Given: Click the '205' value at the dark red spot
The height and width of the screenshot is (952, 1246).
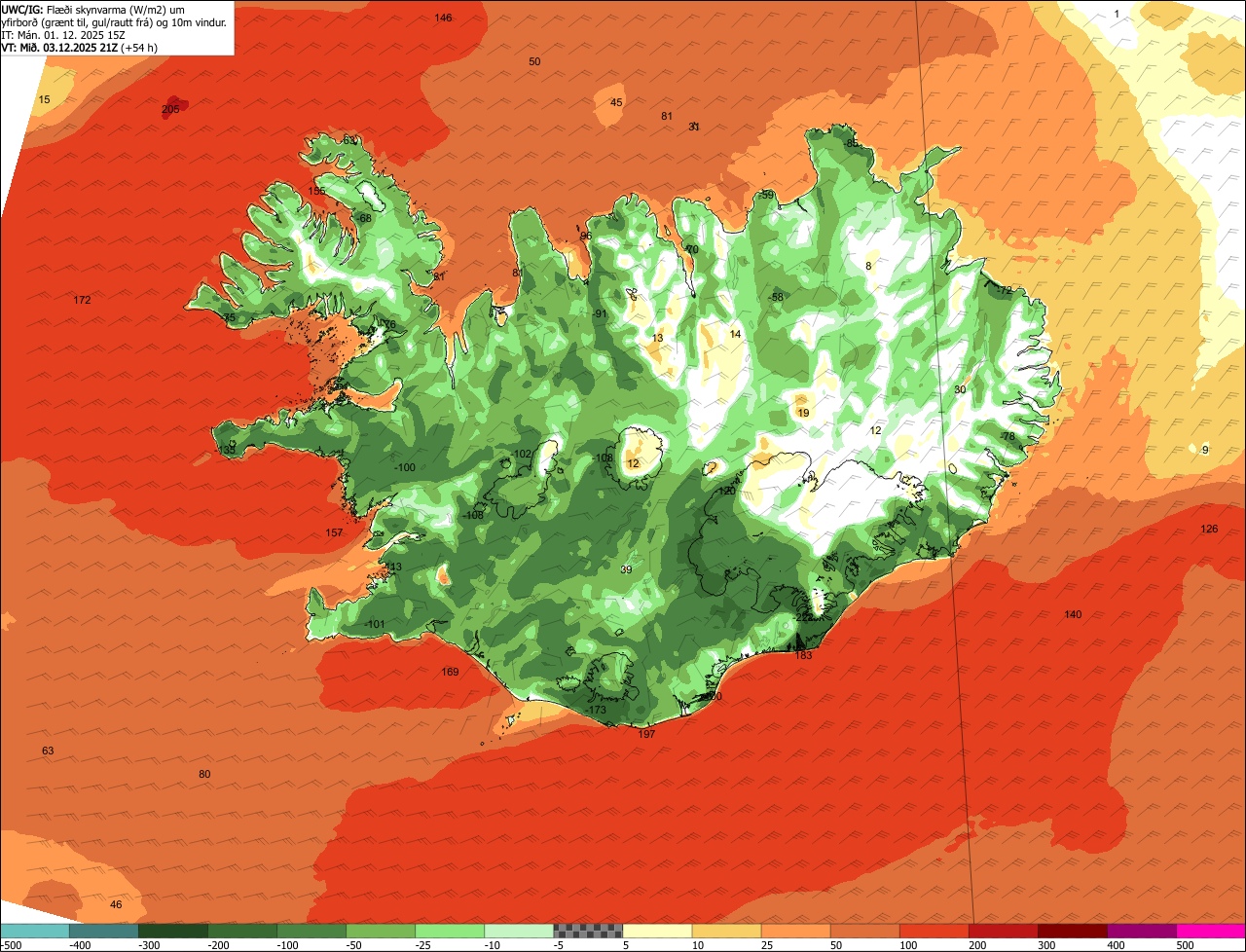Looking at the screenshot, I should (170, 109).
